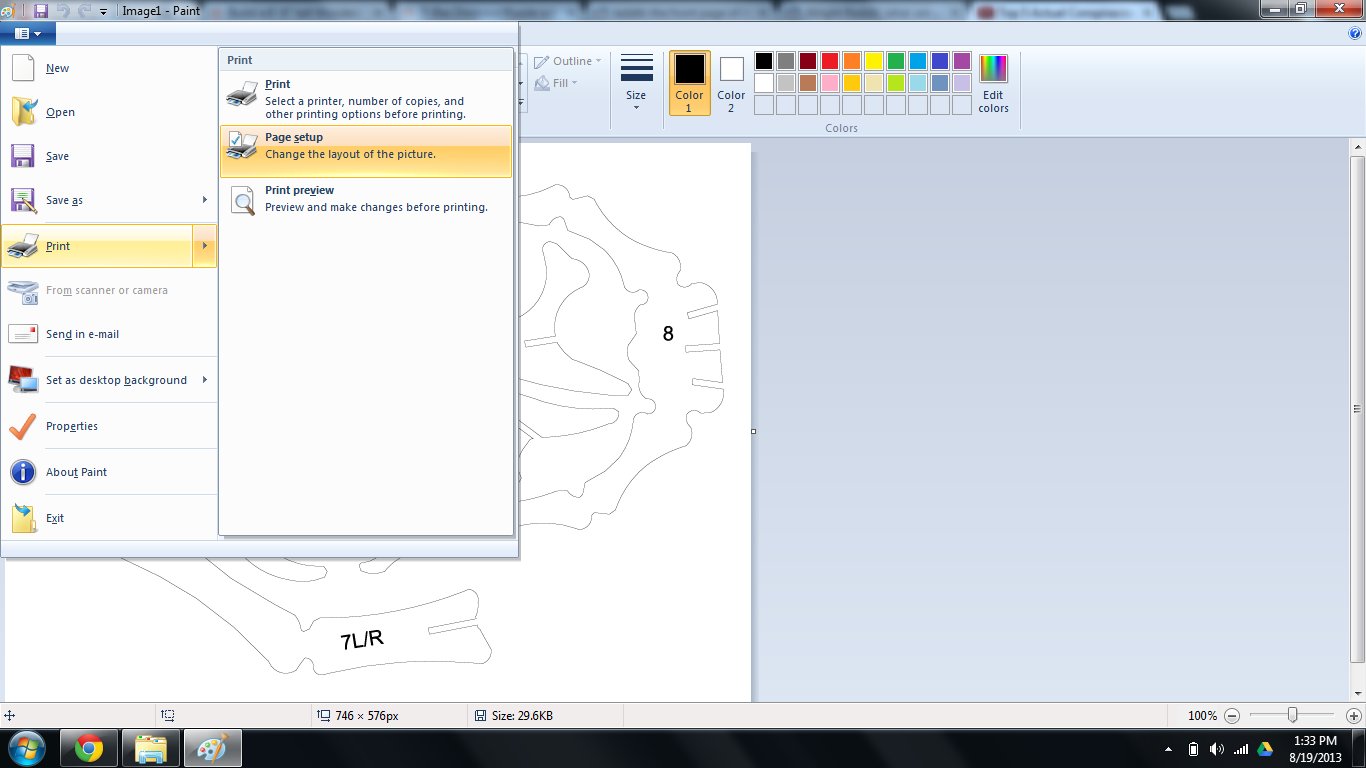Screen dimensions: 1366x768
Task: Open About Paint info entry
Action: [109, 472]
